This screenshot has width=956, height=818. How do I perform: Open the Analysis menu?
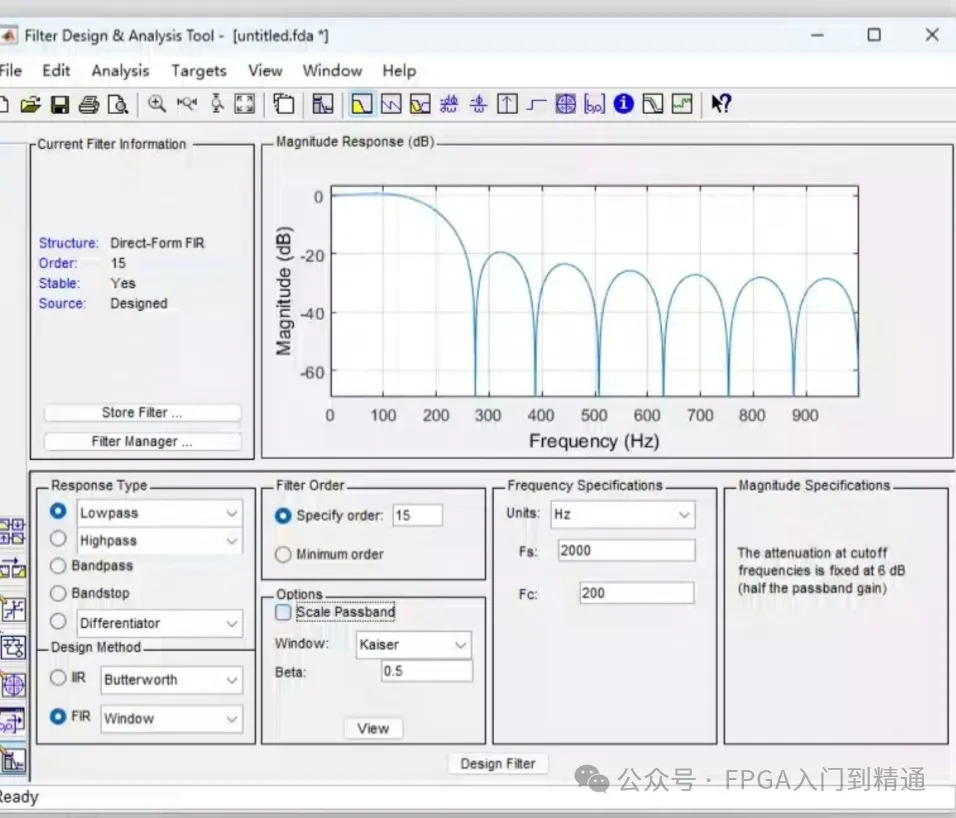point(119,71)
